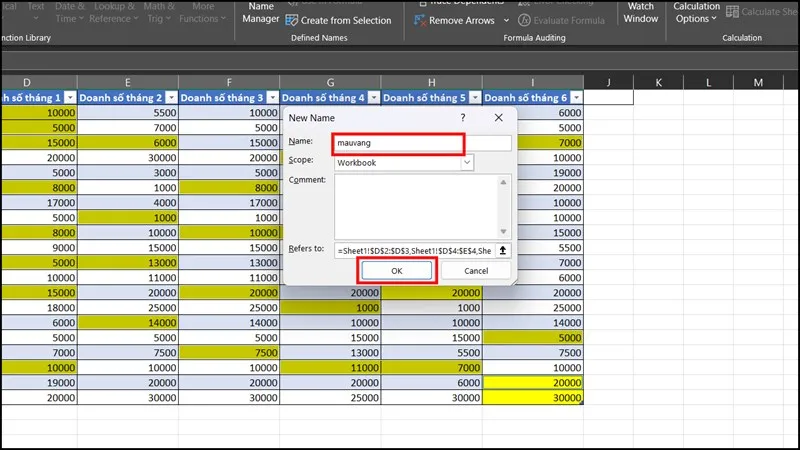Viewport: 800px width, 450px height.
Task: Click Create from Selection icon
Action: [x=292, y=20]
